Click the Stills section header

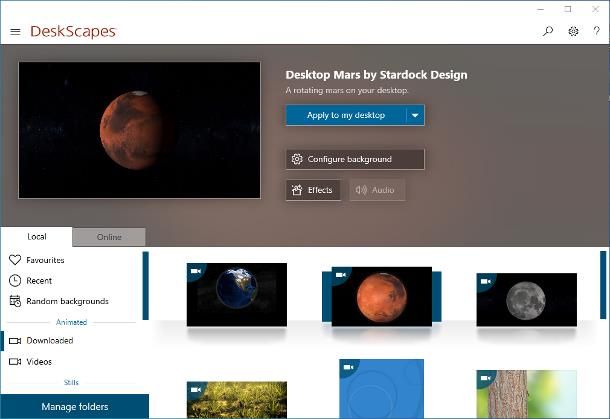[71, 382]
